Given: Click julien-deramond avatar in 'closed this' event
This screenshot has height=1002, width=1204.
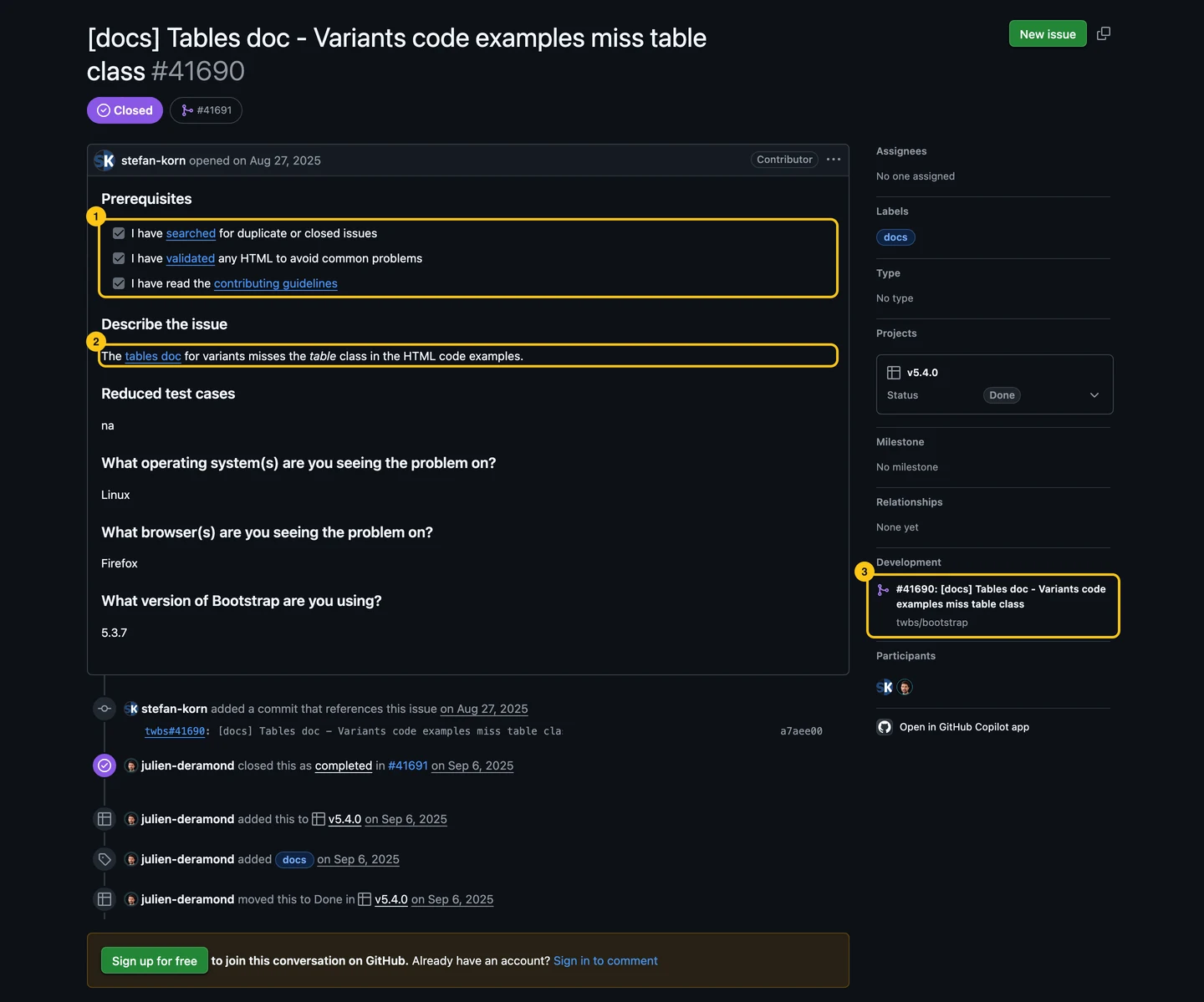Looking at the screenshot, I should [x=131, y=765].
